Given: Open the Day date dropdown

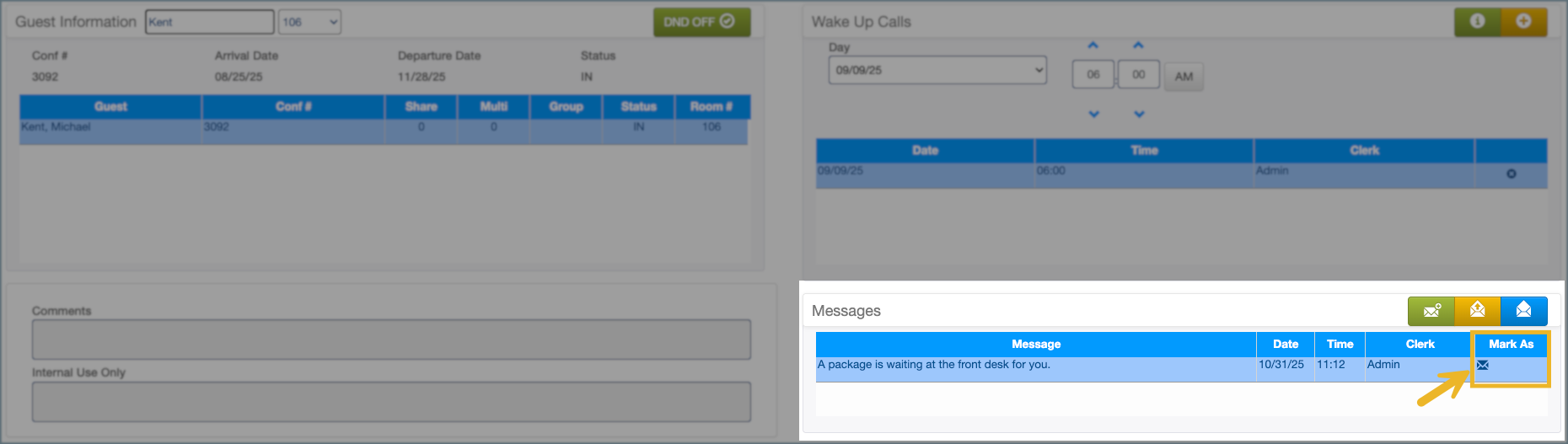Looking at the screenshot, I should pyautogui.click(x=937, y=70).
